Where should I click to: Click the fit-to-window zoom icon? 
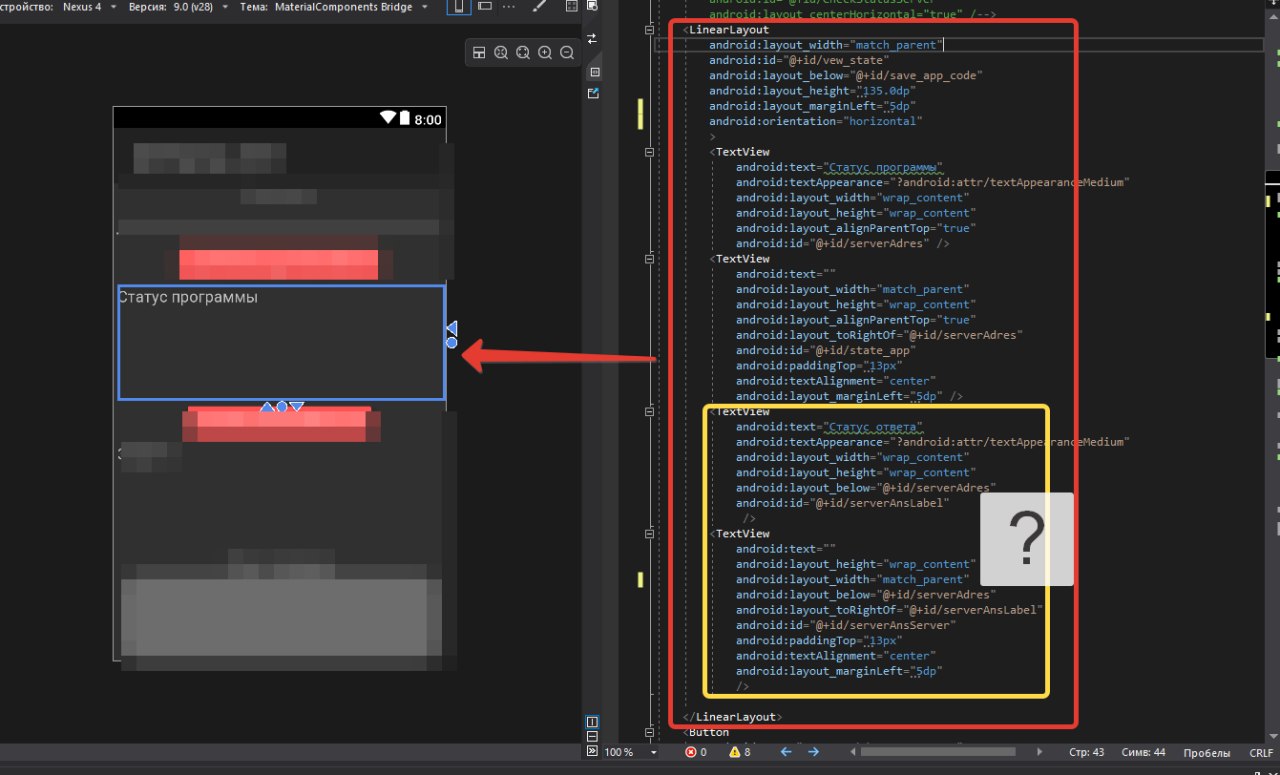point(501,53)
